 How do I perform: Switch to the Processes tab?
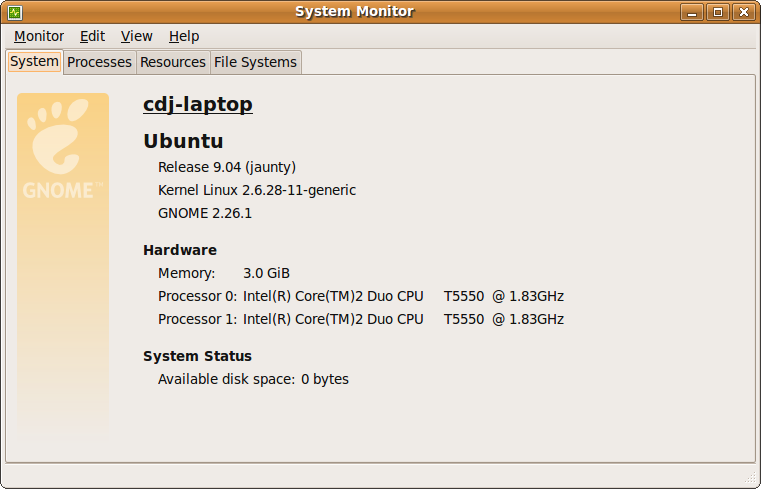pyautogui.click(x=99, y=62)
